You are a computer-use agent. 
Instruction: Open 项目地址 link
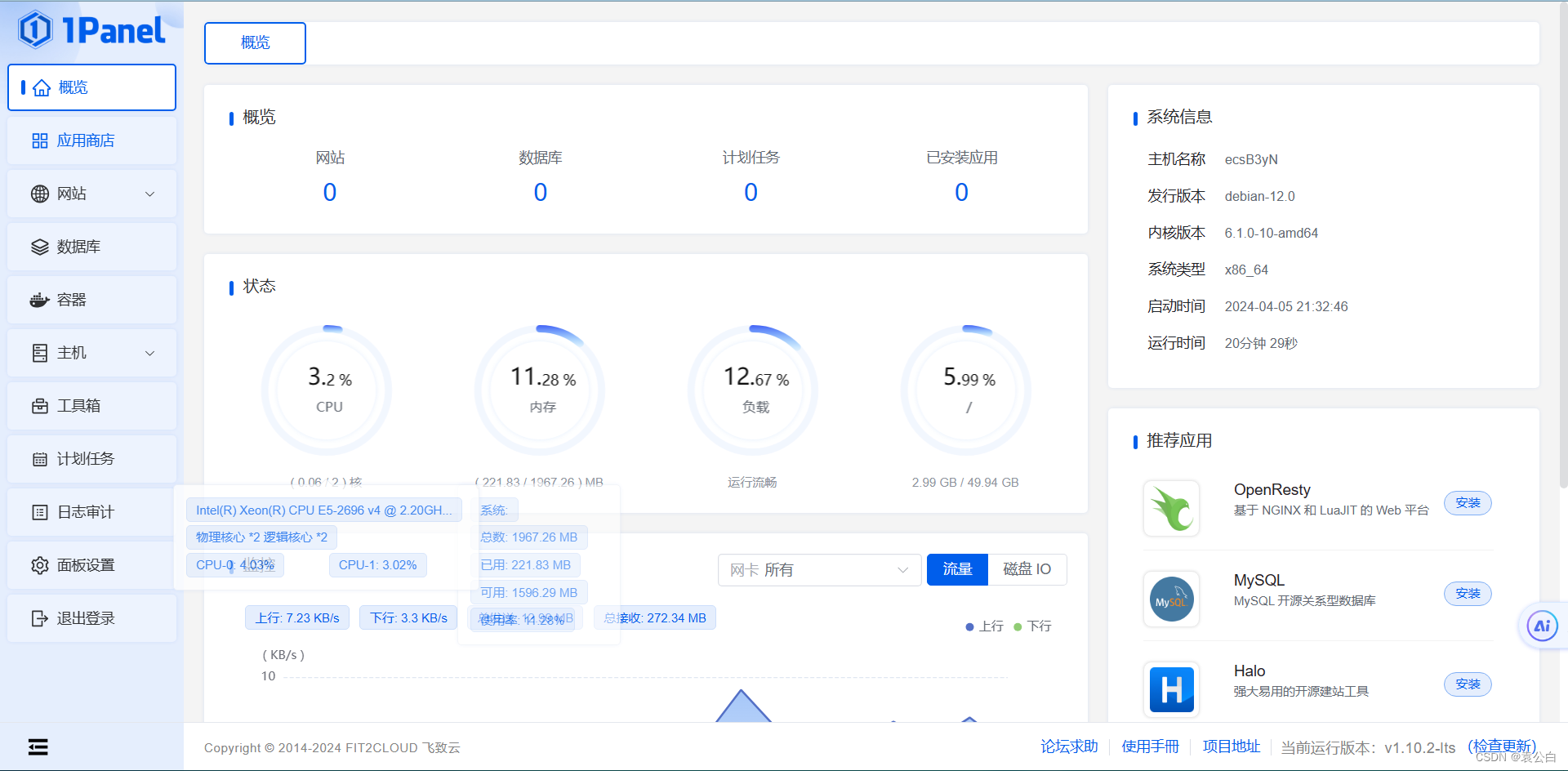(1232, 746)
